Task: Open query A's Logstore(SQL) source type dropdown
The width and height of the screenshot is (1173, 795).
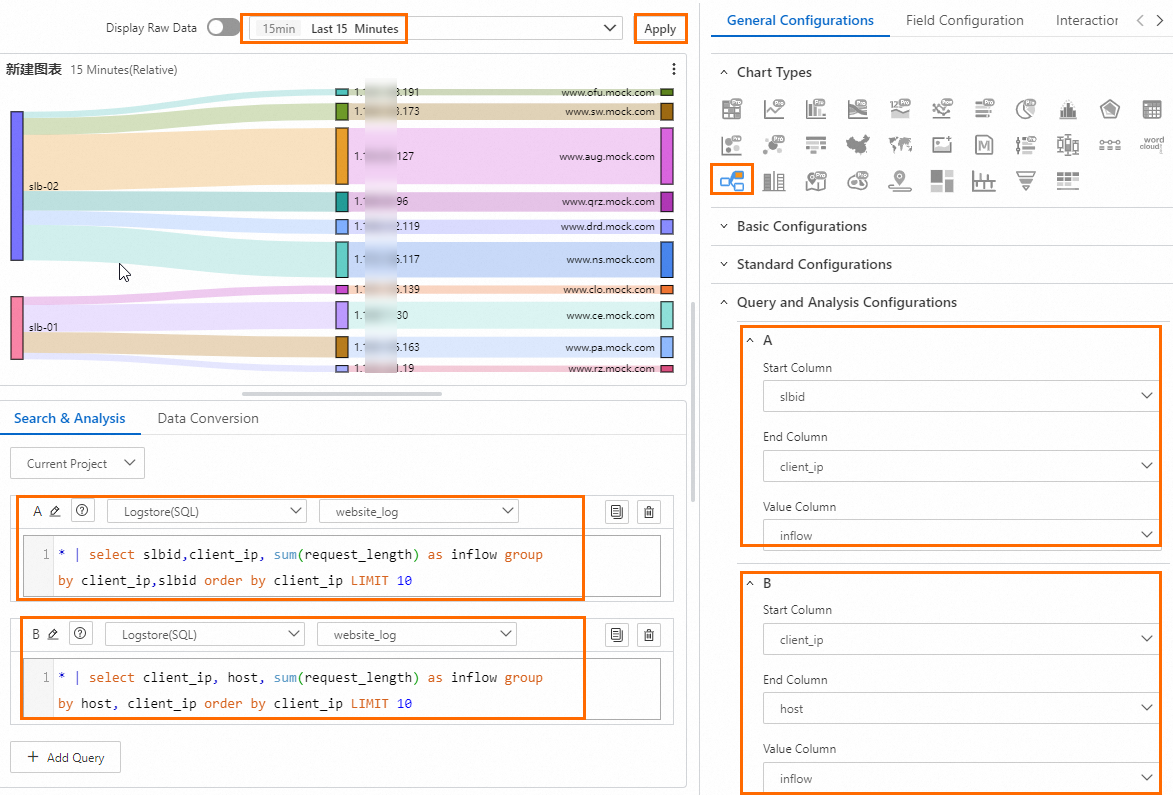Action: coord(206,512)
